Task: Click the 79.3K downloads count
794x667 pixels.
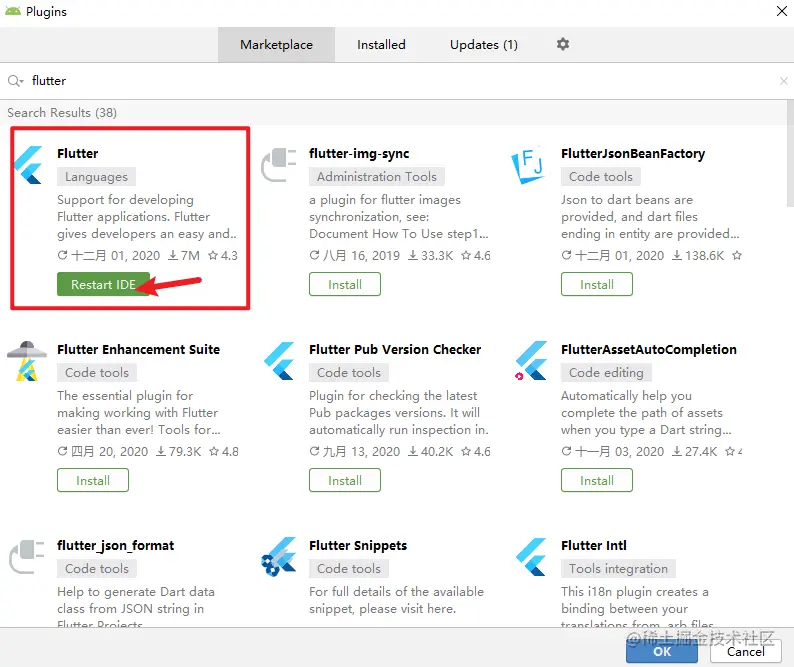Action: pyautogui.click(x=178, y=452)
